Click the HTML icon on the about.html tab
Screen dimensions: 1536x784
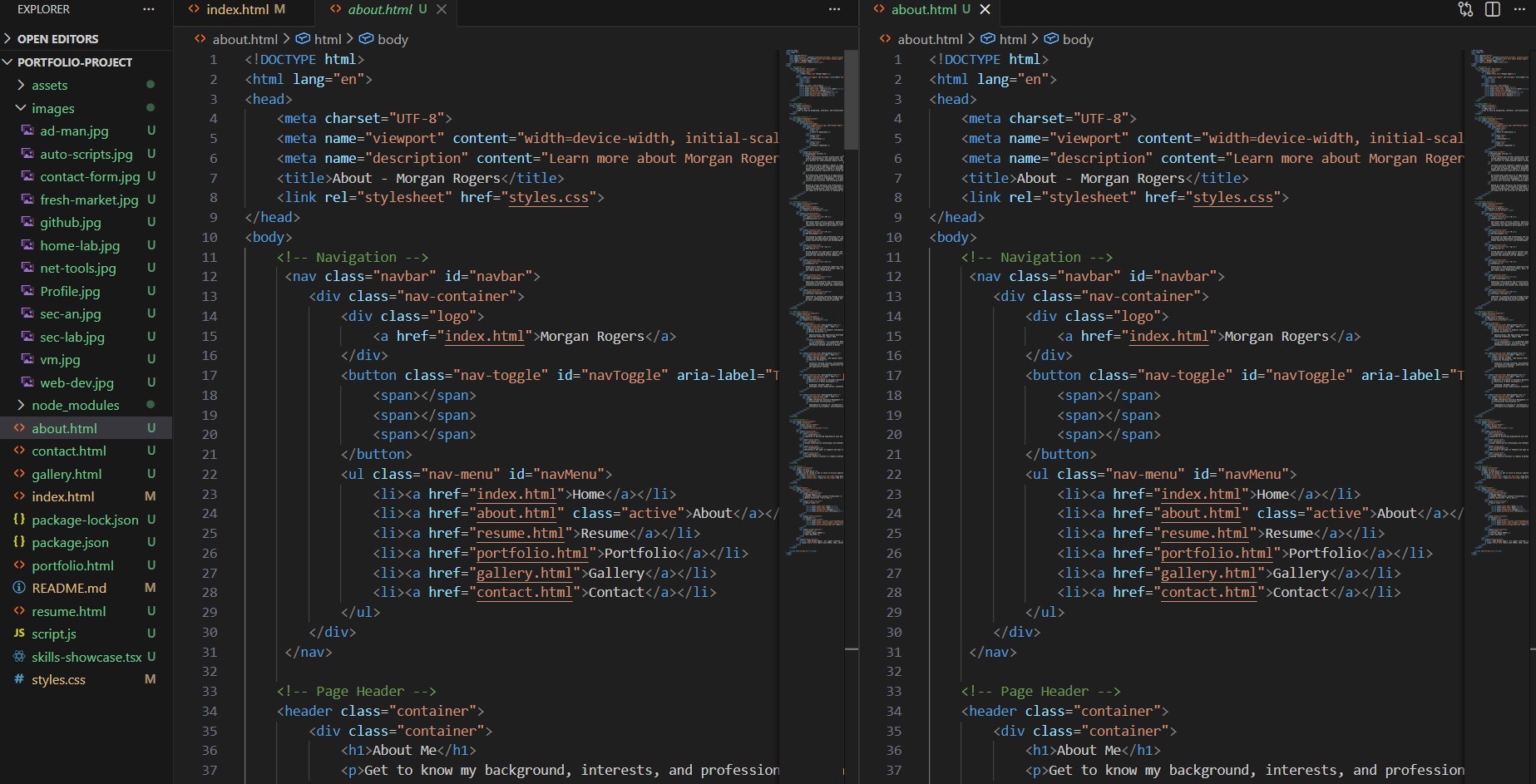[335, 9]
